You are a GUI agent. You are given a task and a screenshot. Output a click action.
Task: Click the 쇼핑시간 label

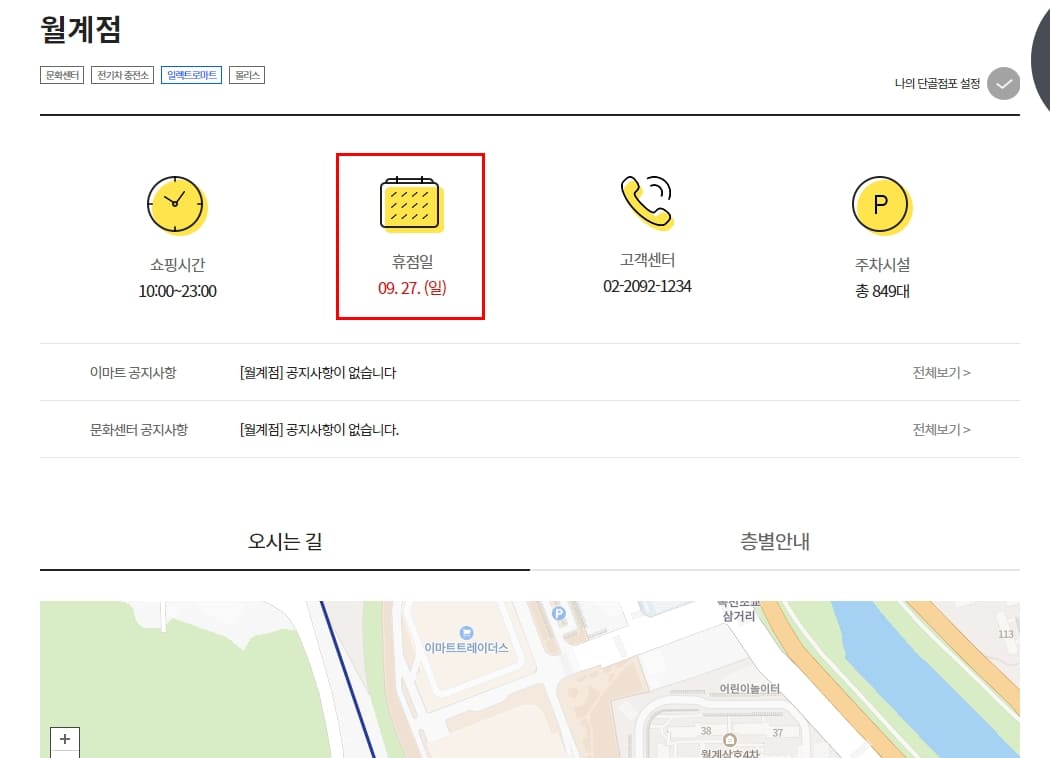[177, 264]
